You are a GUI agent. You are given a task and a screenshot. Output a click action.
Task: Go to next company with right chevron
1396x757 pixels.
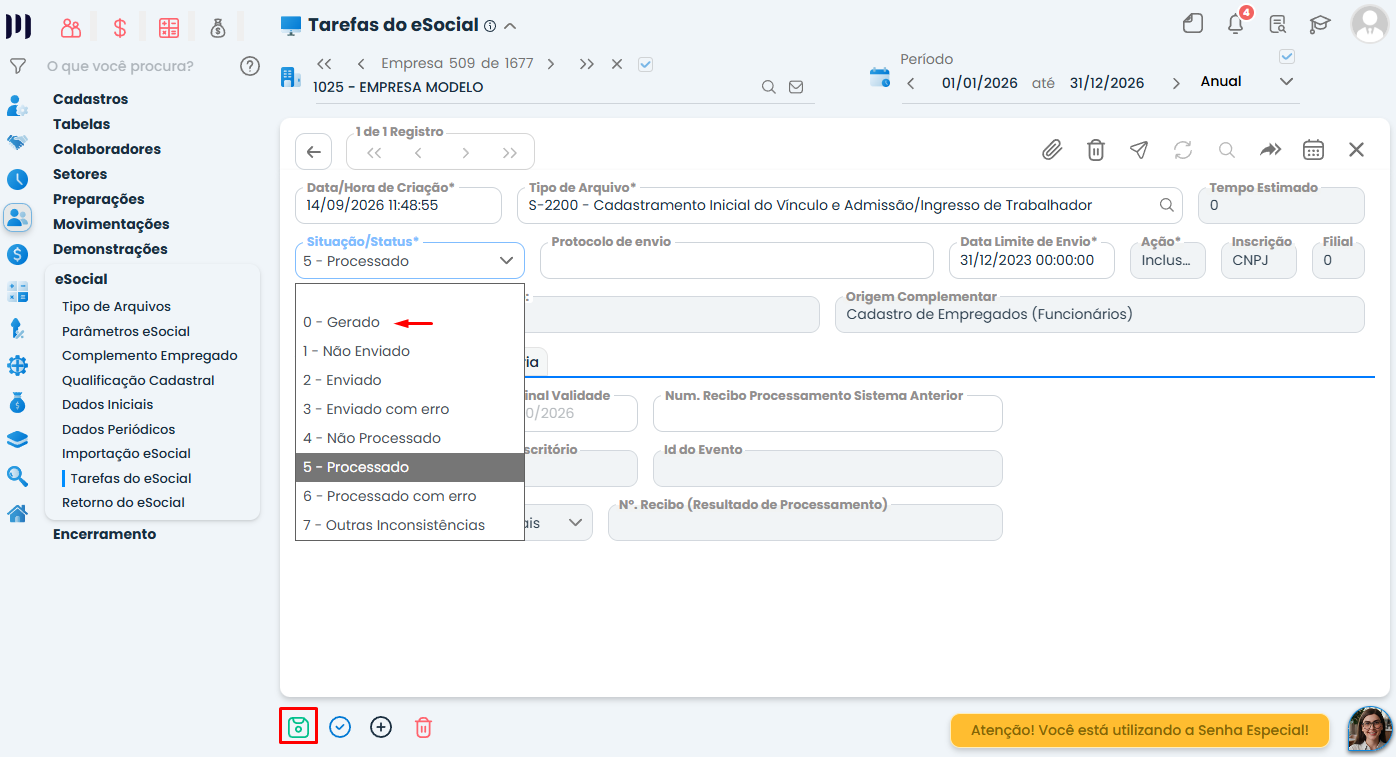pyautogui.click(x=551, y=64)
